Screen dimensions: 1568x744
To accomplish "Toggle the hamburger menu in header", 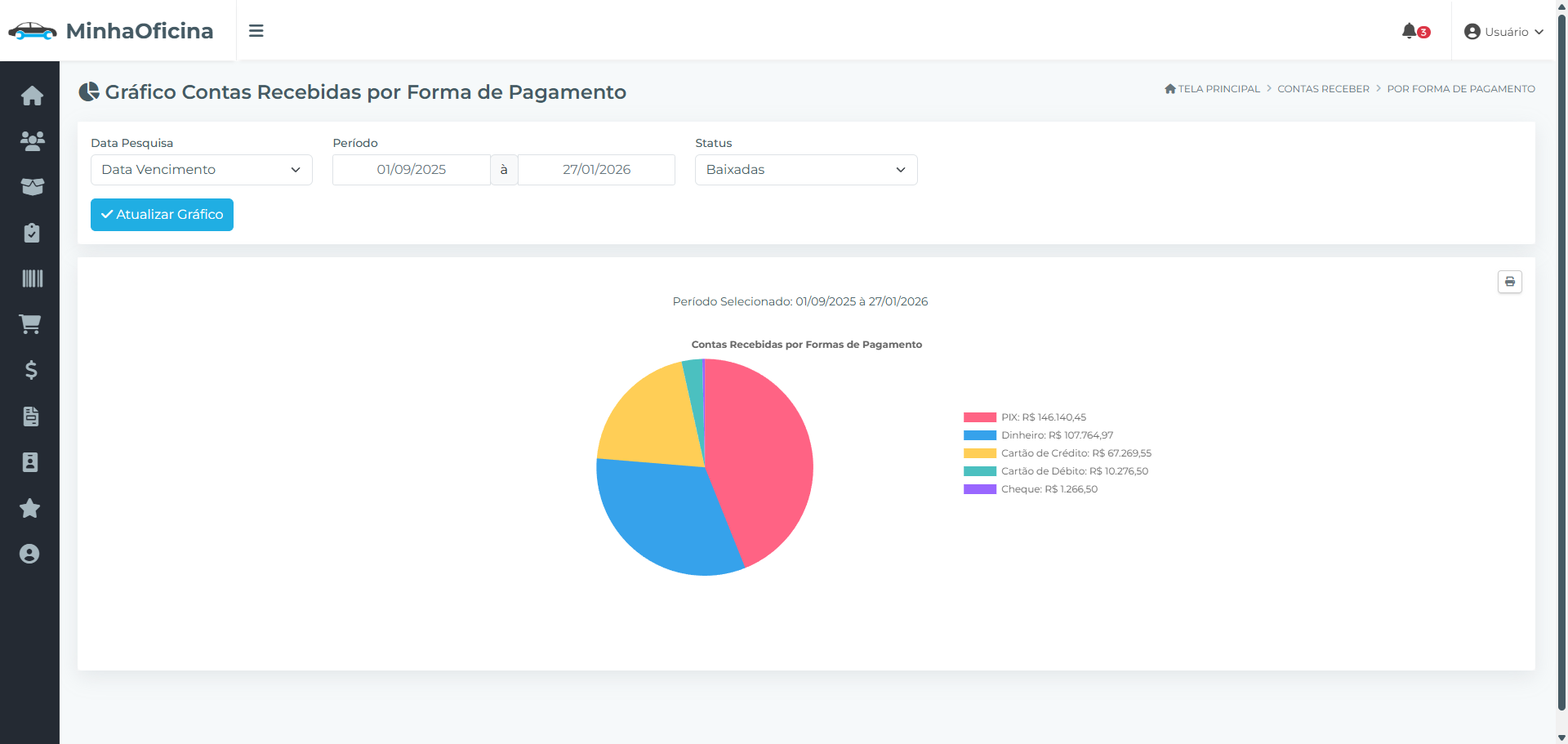I will click(256, 31).
